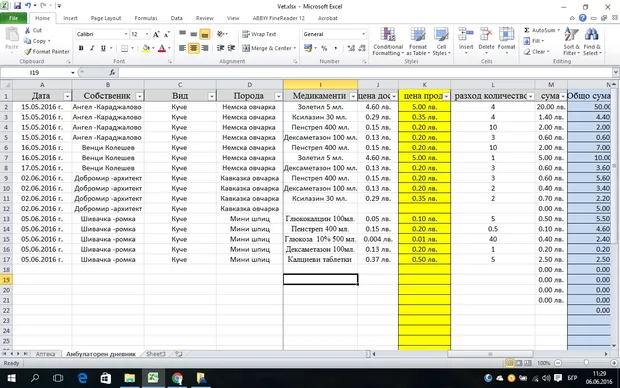This screenshot has width=620, height=388.
Task: Open Cell Styles gallery
Action: (441, 42)
